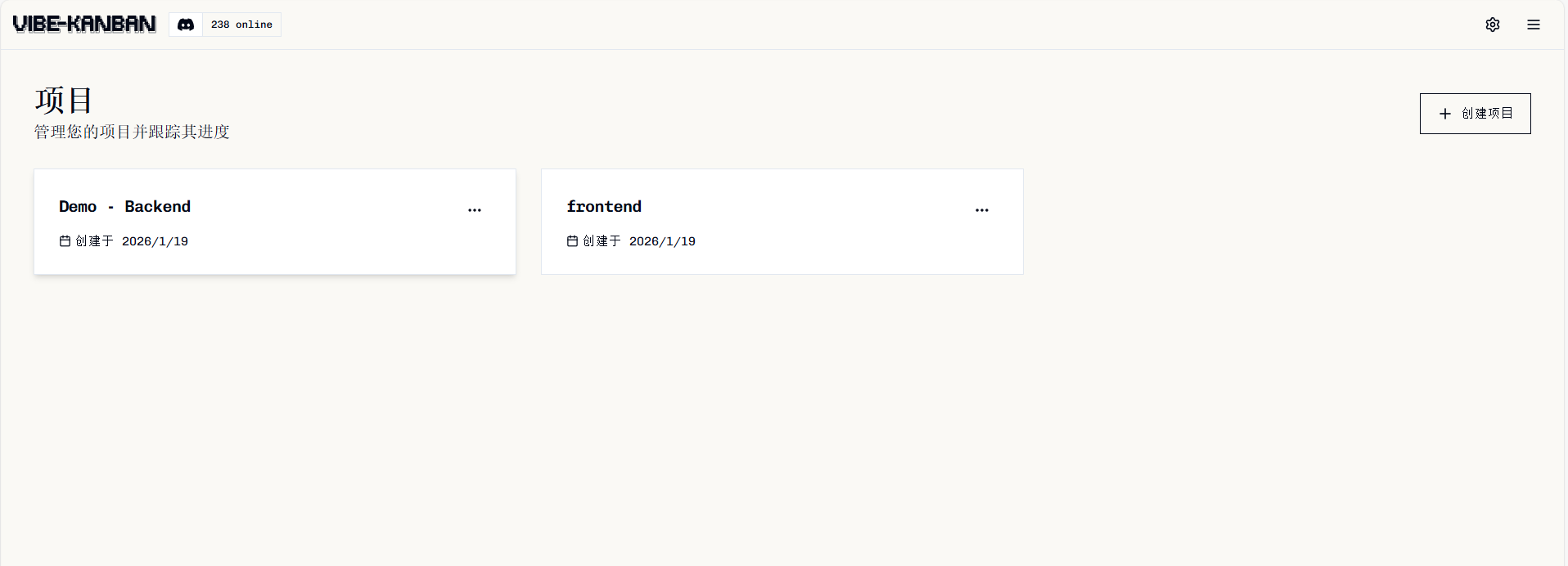Viewport: 1568px width, 566px height.
Task: Open the Discord icon link
Action: [x=186, y=25]
